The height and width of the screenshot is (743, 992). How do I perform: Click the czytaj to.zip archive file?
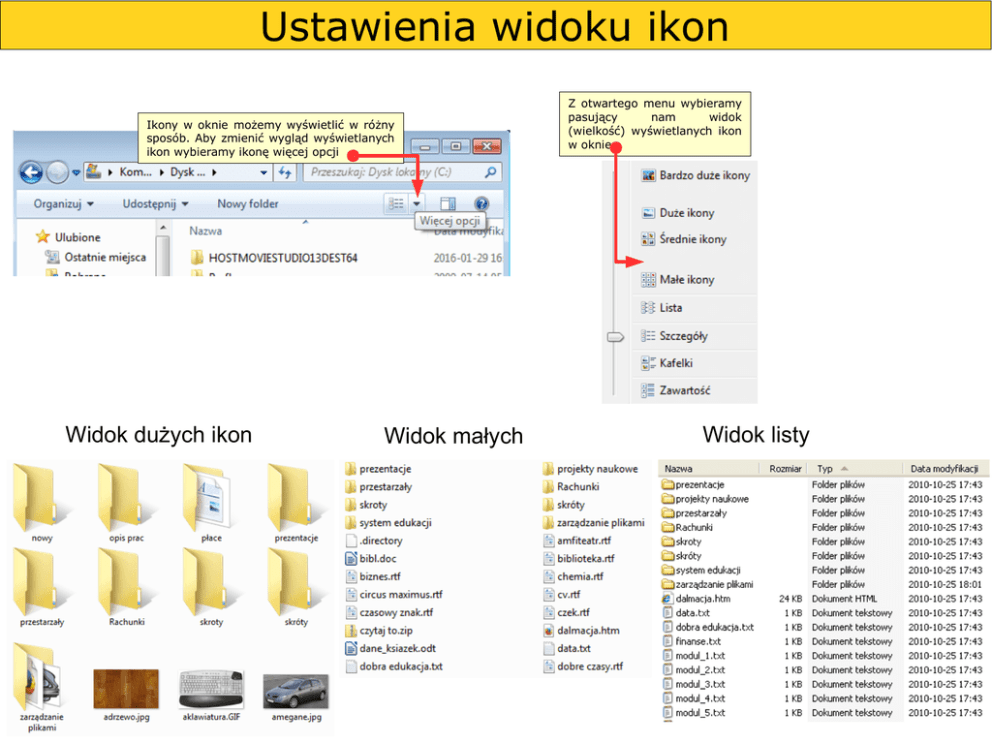pos(388,631)
